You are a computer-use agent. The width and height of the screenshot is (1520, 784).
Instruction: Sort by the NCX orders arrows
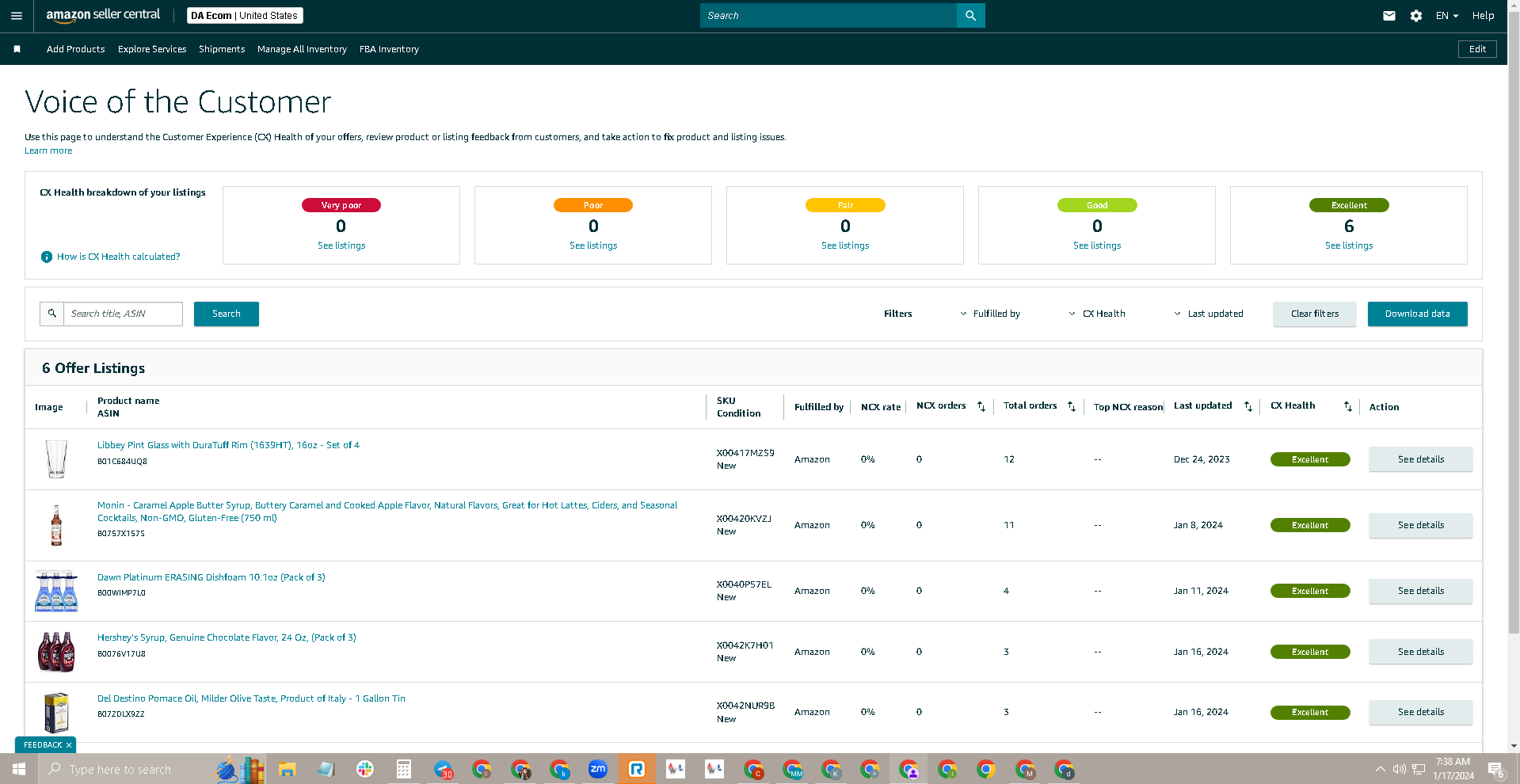coord(981,406)
